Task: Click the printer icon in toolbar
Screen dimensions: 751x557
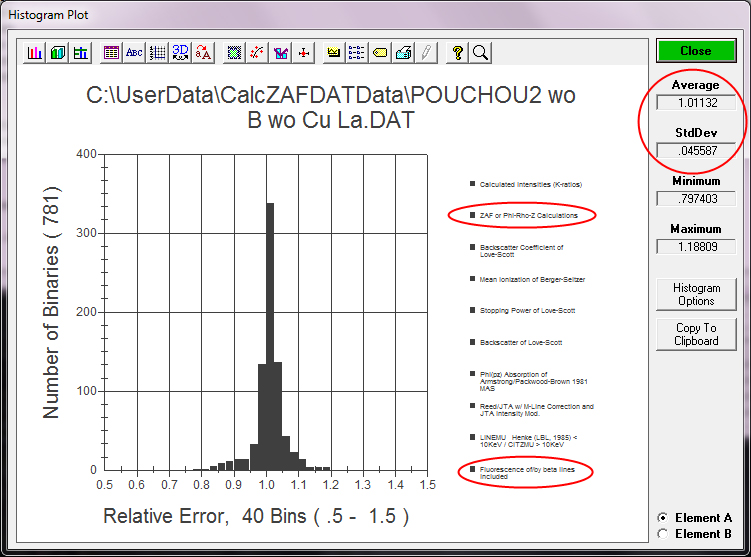Action: (x=403, y=53)
